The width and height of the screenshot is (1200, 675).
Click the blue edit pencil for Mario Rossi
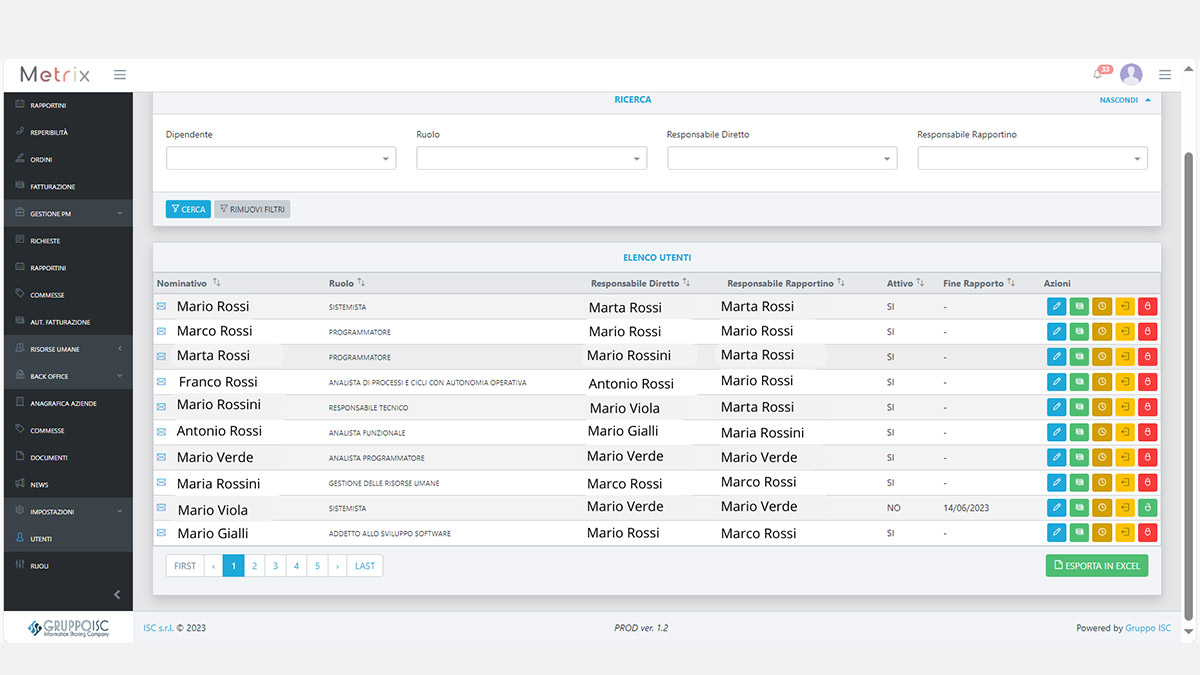(x=1056, y=306)
